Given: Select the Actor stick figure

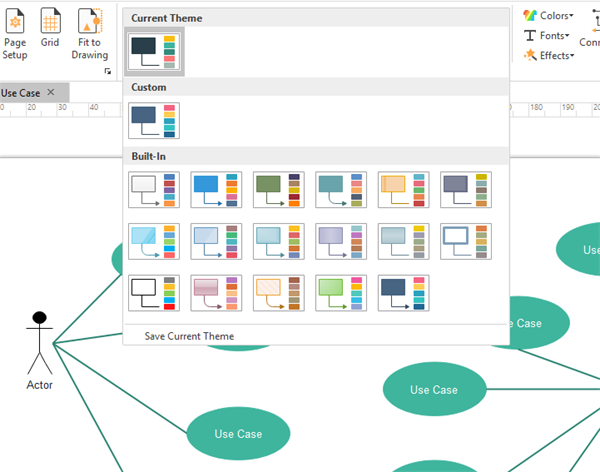Looking at the screenshot, I should 39,343.
